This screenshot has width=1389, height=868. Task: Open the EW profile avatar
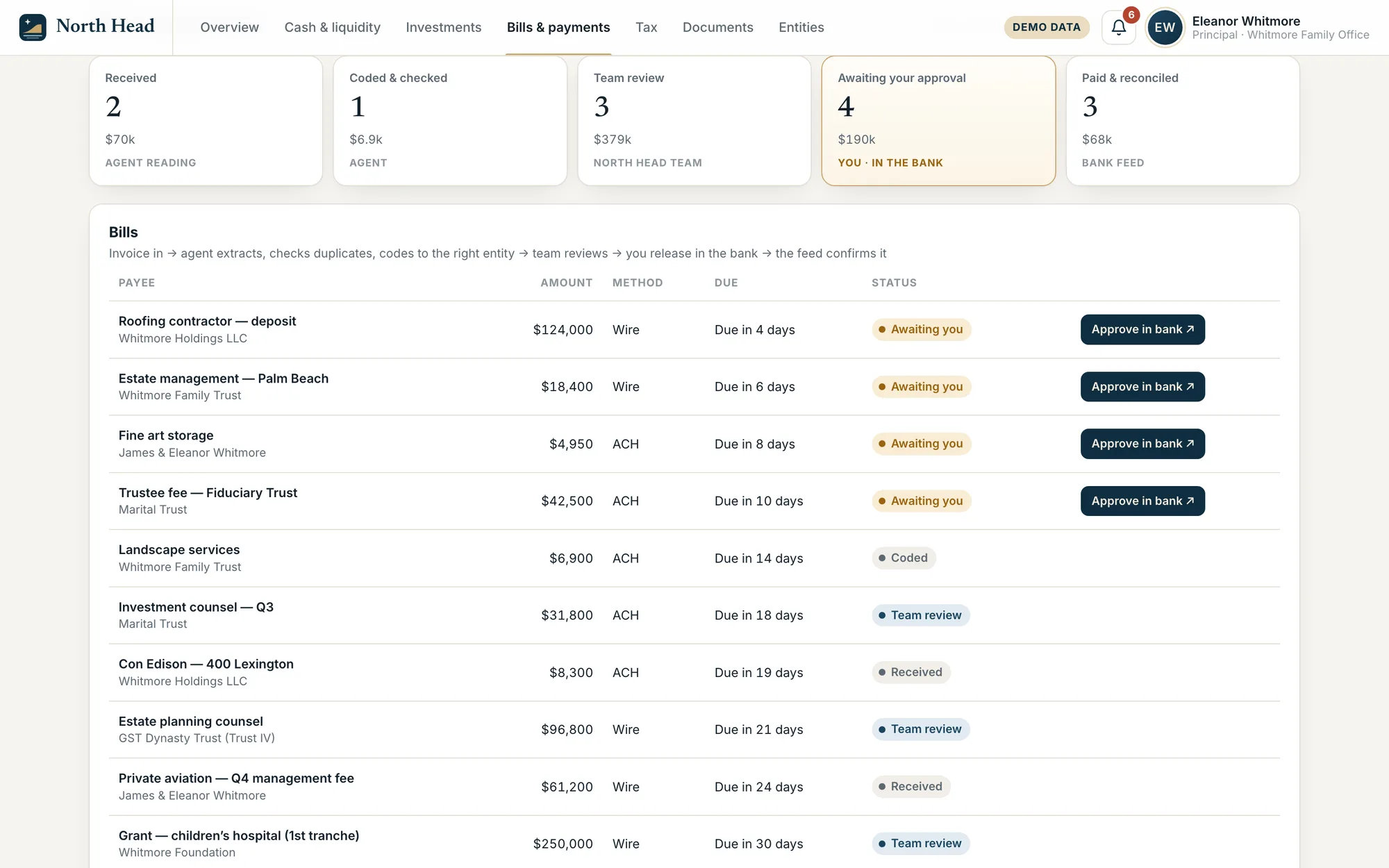point(1165,27)
